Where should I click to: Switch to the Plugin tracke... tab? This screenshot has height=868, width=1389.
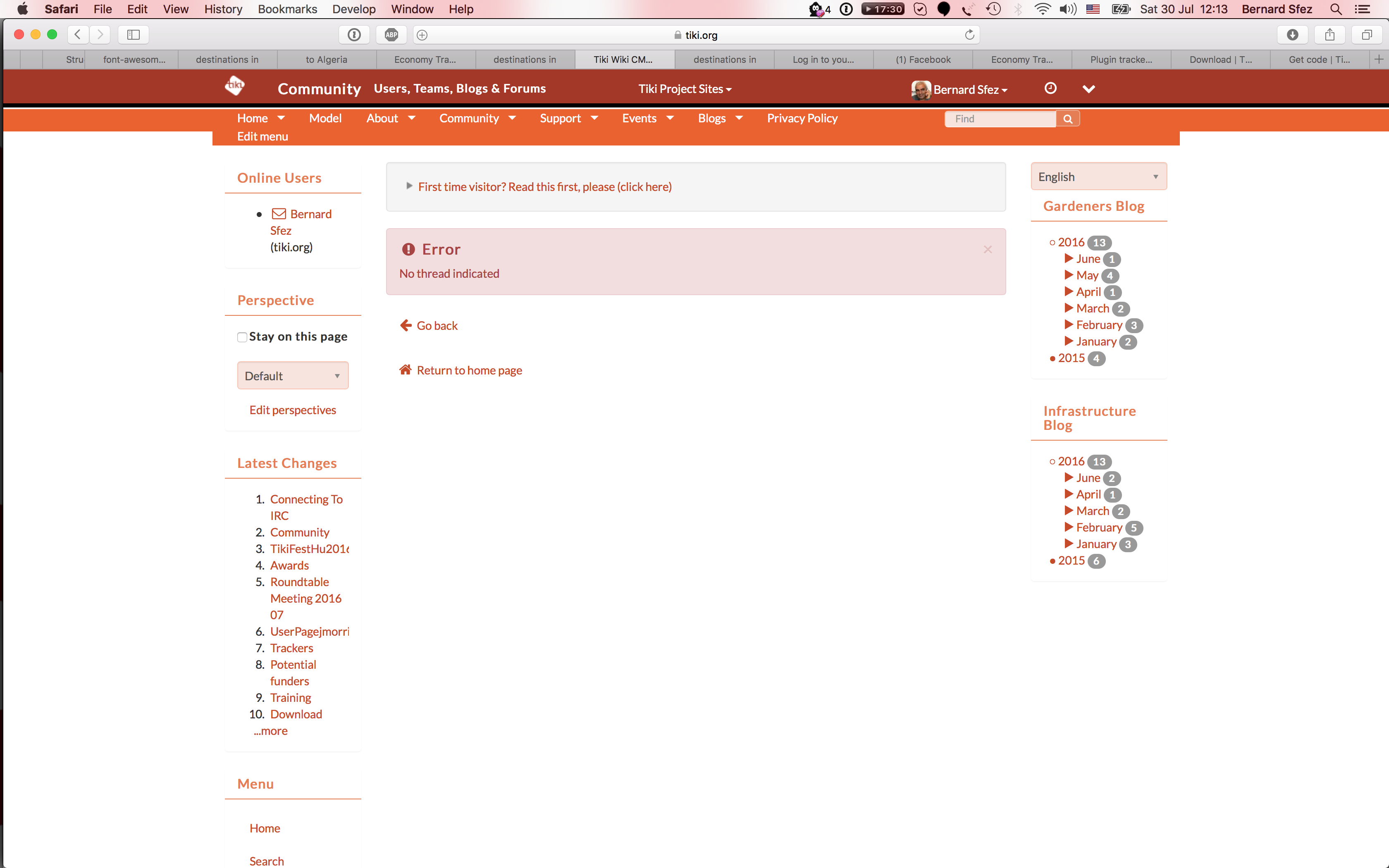click(1121, 59)
